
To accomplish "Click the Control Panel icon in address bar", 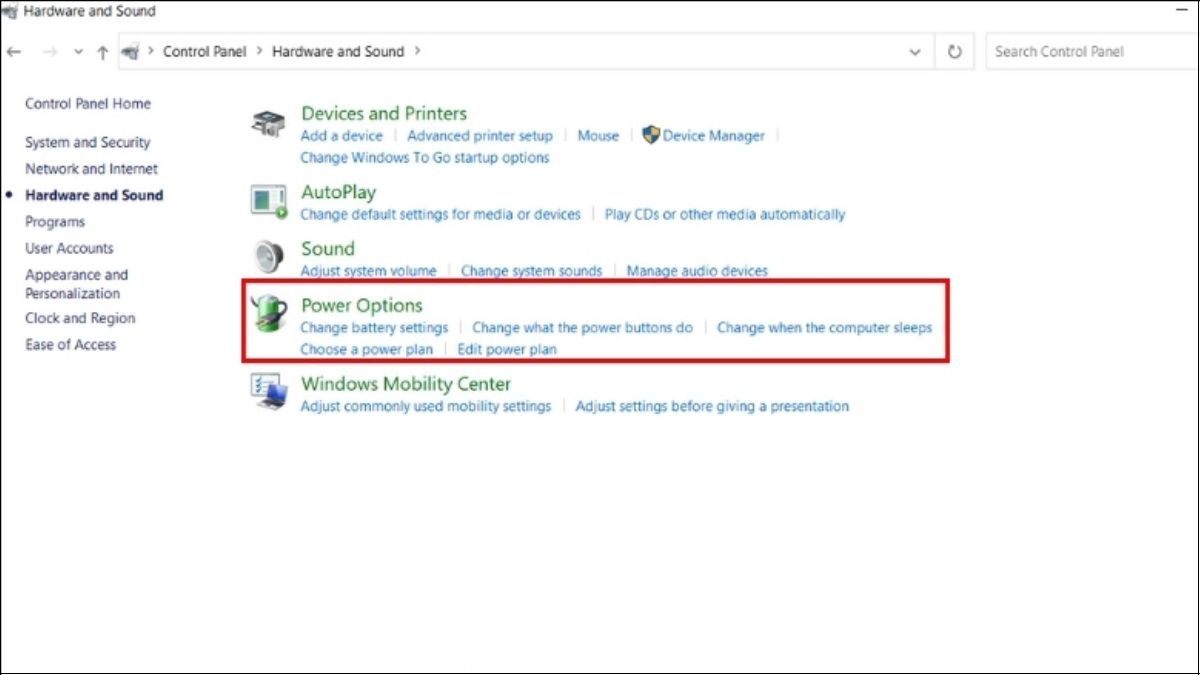I will 130,52.
